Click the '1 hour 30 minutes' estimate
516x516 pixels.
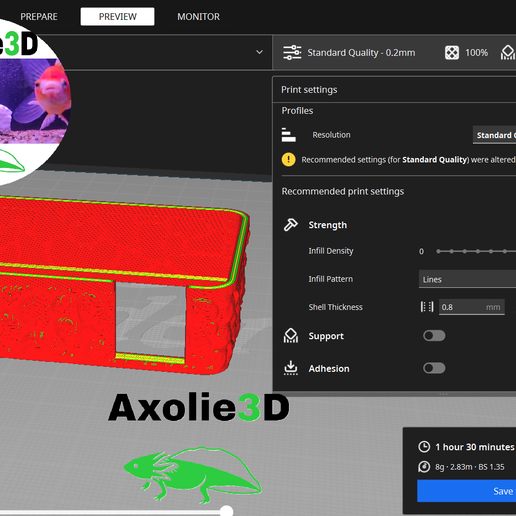[475, 447]
